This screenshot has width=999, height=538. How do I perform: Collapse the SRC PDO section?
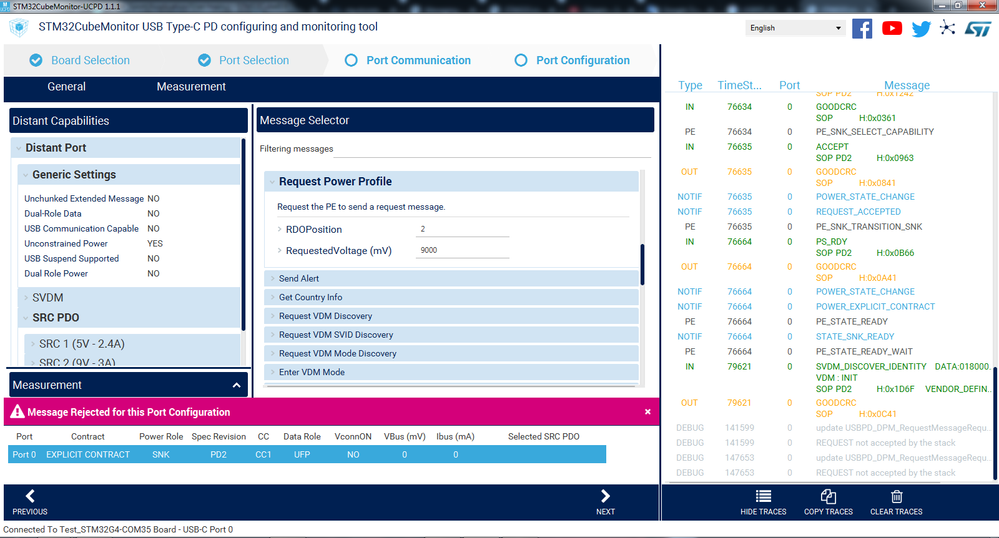[x=25, y=317]
